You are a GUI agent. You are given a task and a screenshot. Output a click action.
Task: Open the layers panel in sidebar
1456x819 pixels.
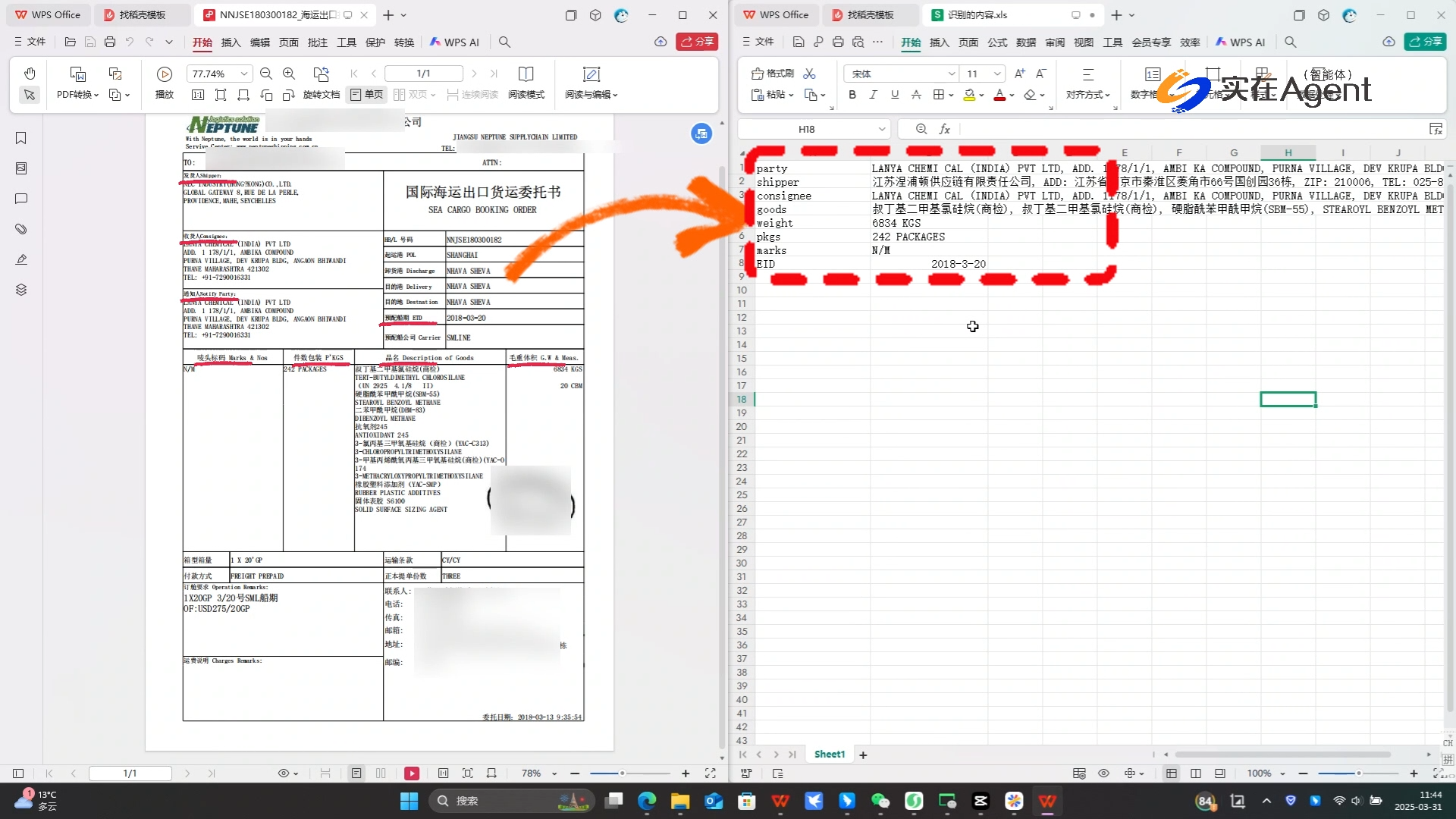21,290
